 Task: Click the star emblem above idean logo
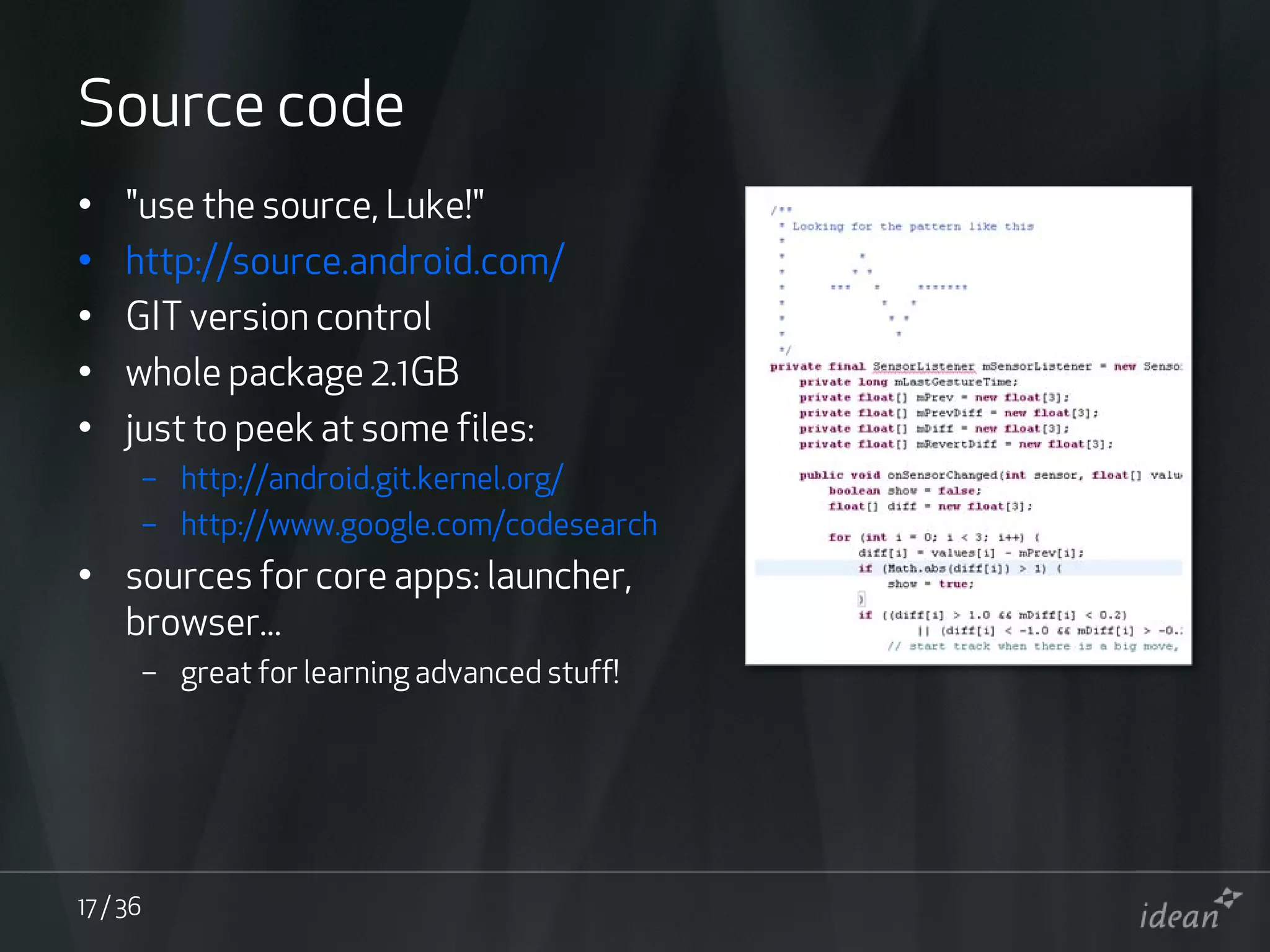pos(1228,897)
